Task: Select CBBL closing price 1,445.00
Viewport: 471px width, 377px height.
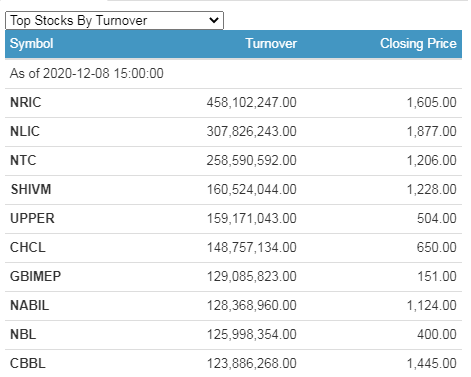Action: pos(432,363)
